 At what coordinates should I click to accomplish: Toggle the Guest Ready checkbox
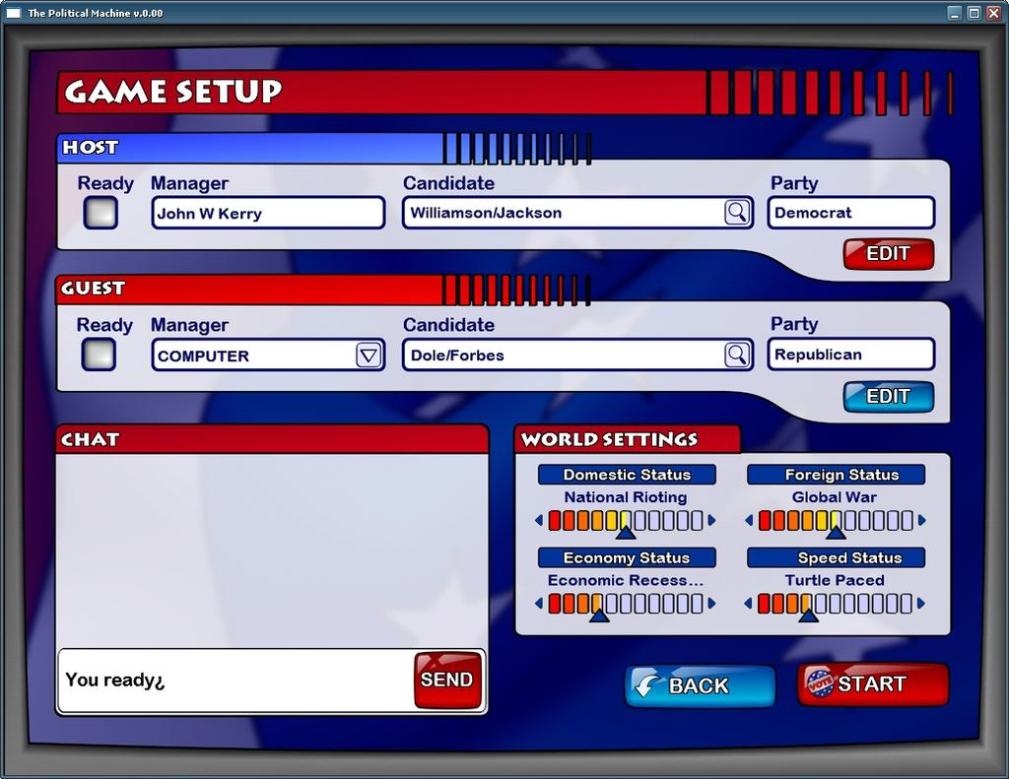99,355
